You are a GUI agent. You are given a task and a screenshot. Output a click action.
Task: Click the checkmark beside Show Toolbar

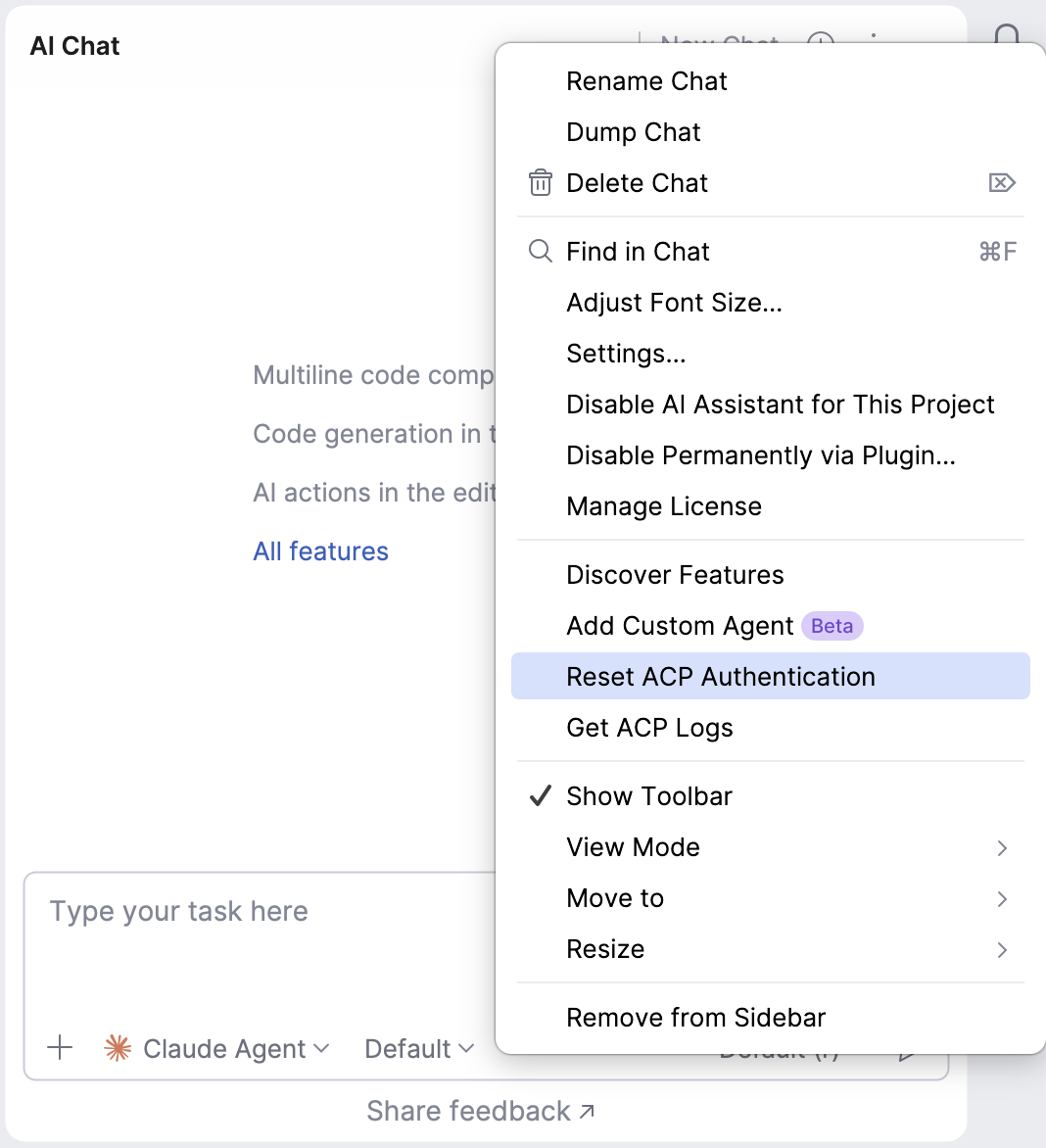[x=540, y=795]
